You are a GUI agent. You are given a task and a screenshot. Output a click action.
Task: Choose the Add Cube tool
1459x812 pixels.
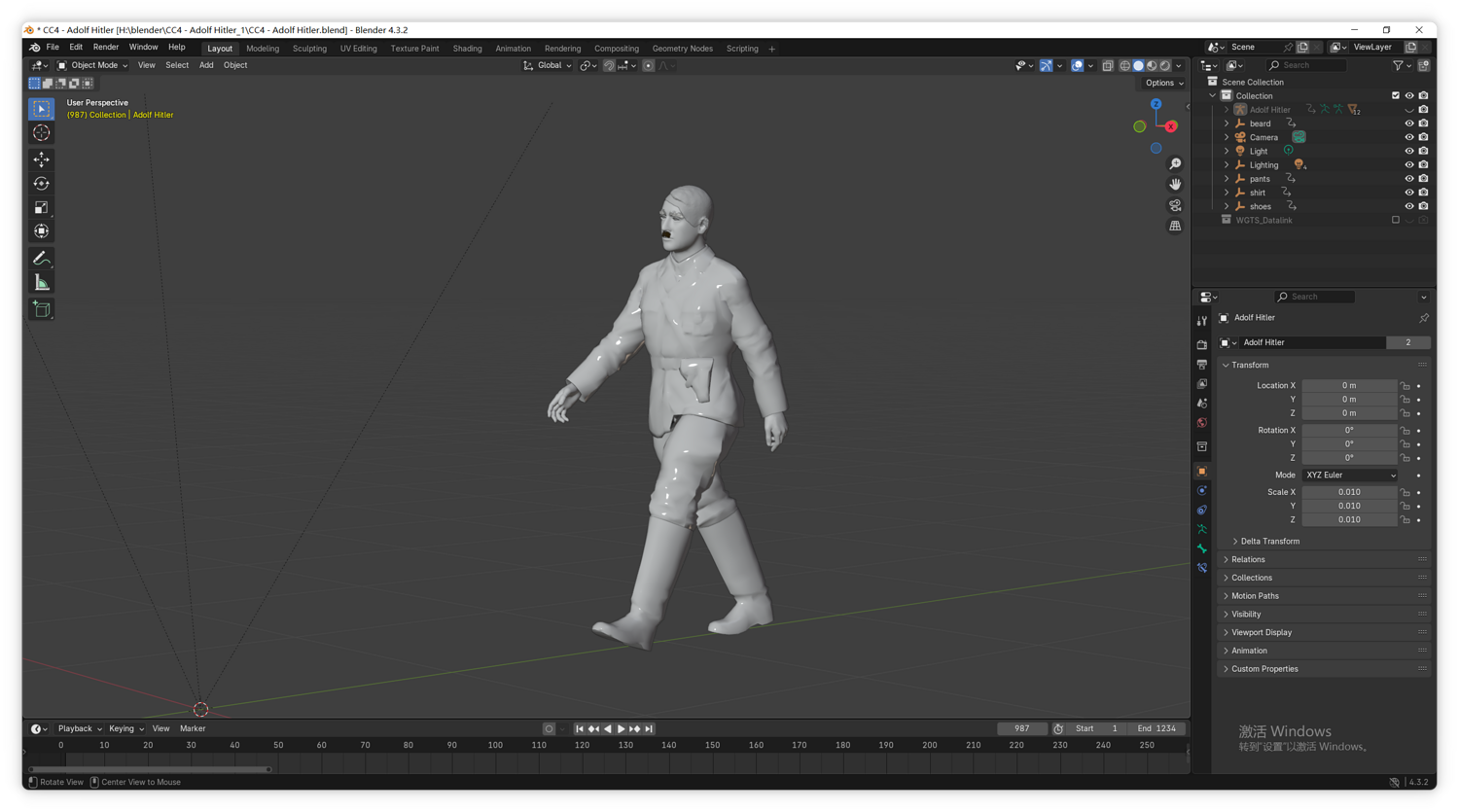pyautogui.click(x=41, y=309)
